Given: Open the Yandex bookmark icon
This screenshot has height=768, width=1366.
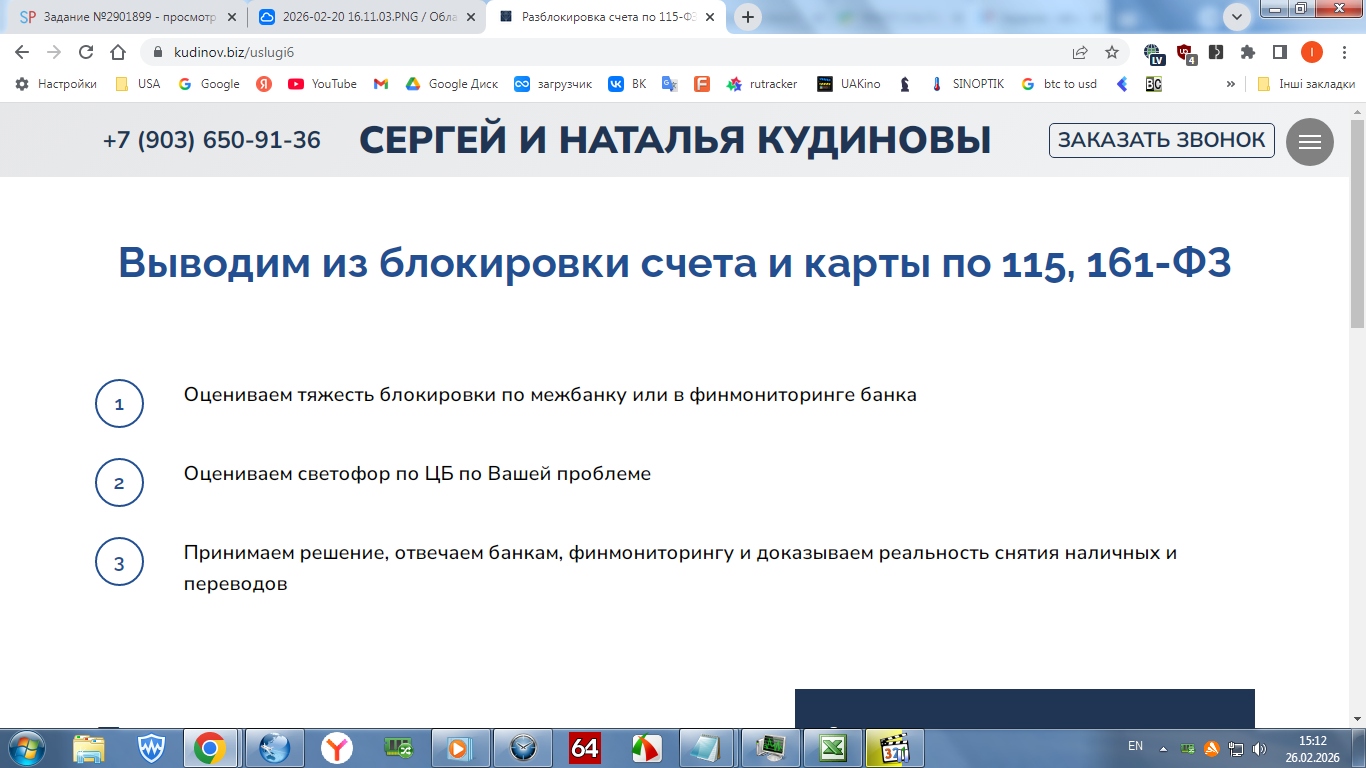Looking at the screenshot, I should point(264,84).
